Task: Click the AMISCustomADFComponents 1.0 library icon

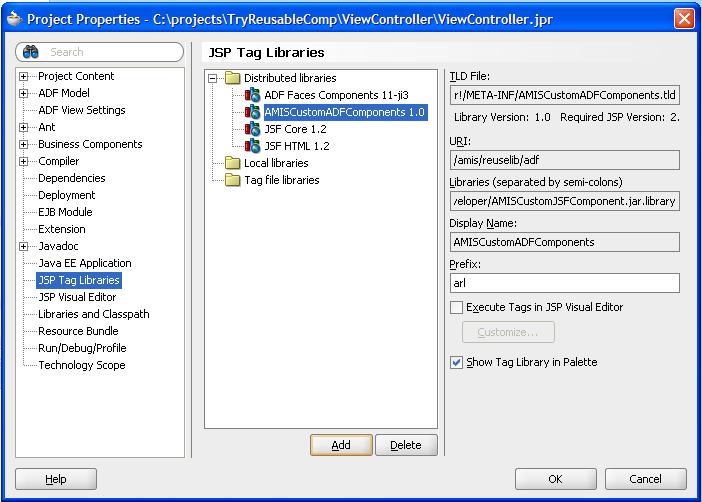Action: pyautogui.click(x=253, y=112)
